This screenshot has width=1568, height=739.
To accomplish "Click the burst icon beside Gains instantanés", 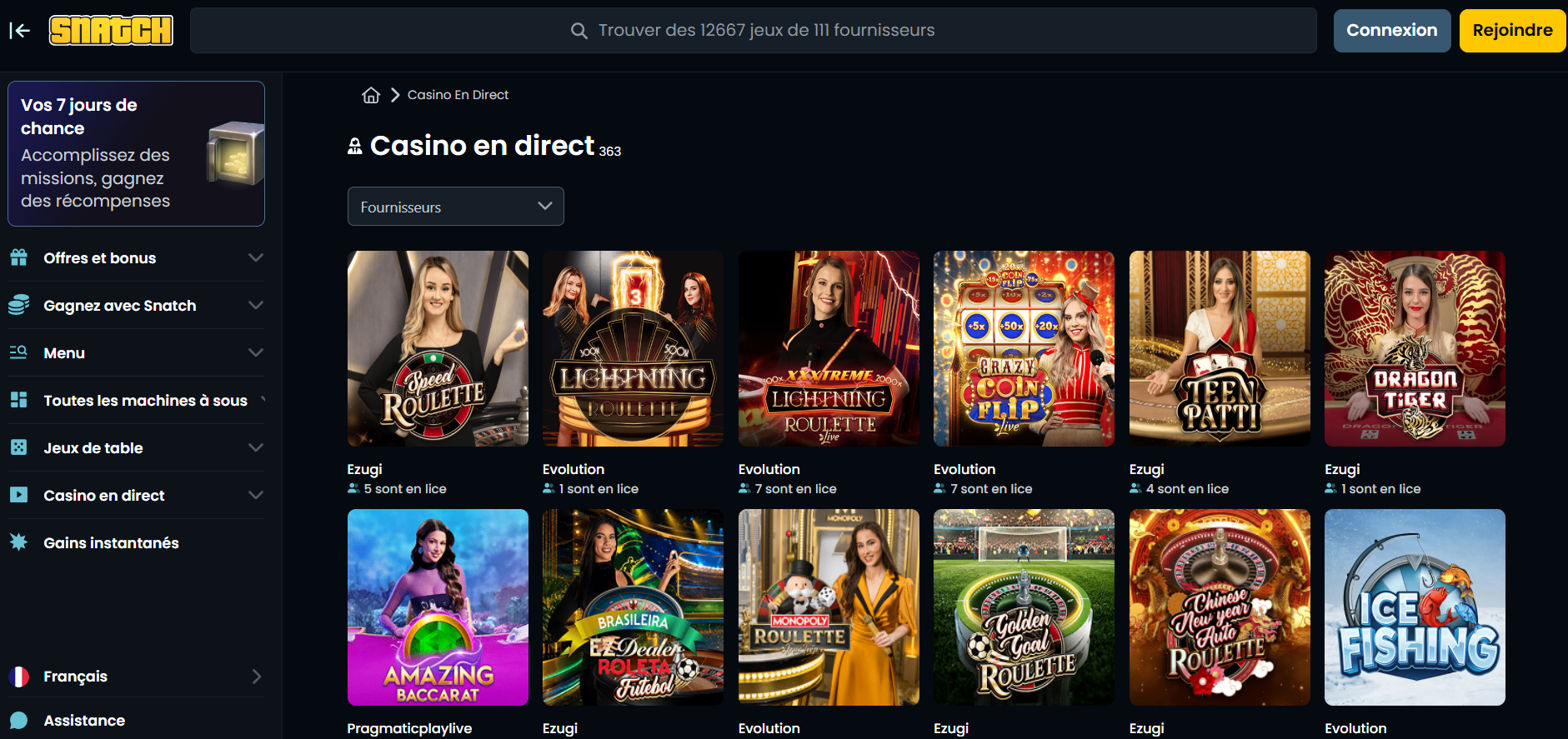I will tap(18, 542).
